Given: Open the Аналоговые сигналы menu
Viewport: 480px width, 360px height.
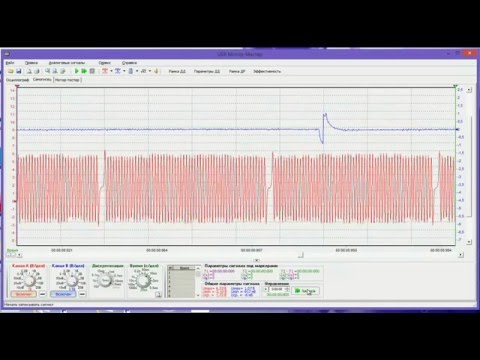Looking at the screenshot, I should tap(67, 63).
